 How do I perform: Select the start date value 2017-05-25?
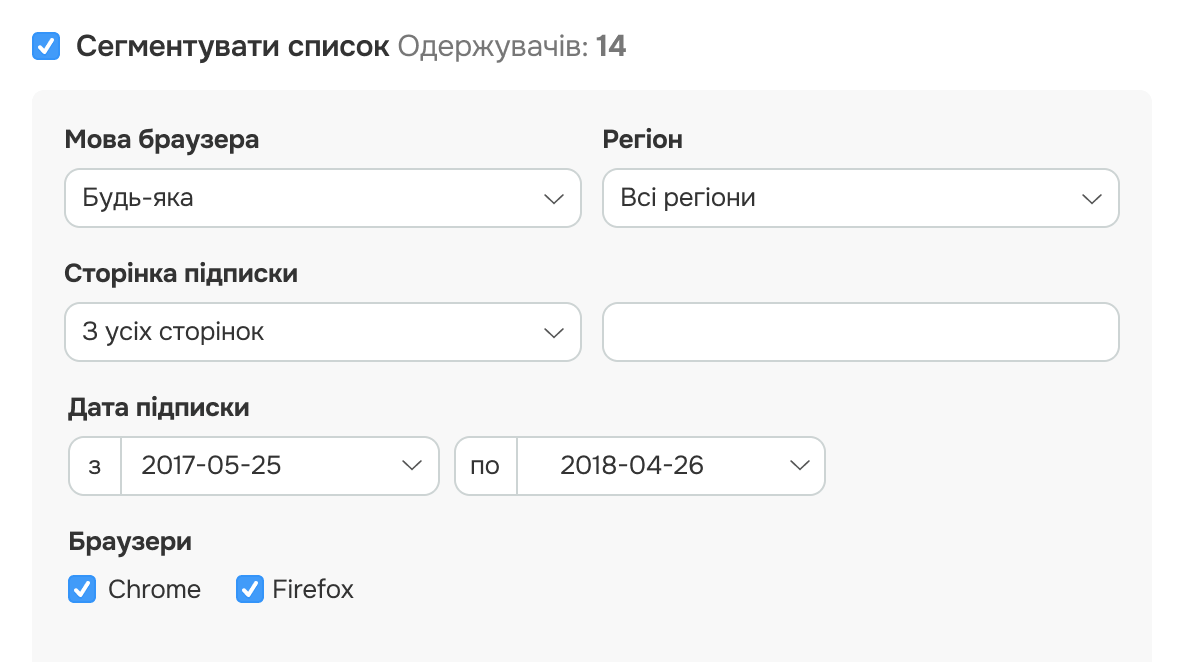(212, 466)
